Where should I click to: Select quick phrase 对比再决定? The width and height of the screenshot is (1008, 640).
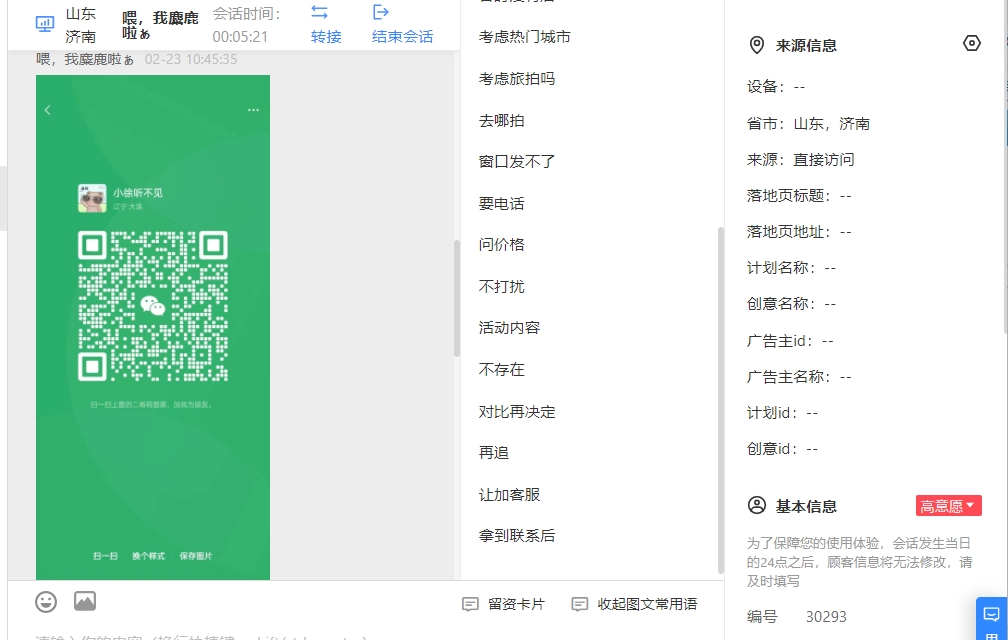point(517,411)
